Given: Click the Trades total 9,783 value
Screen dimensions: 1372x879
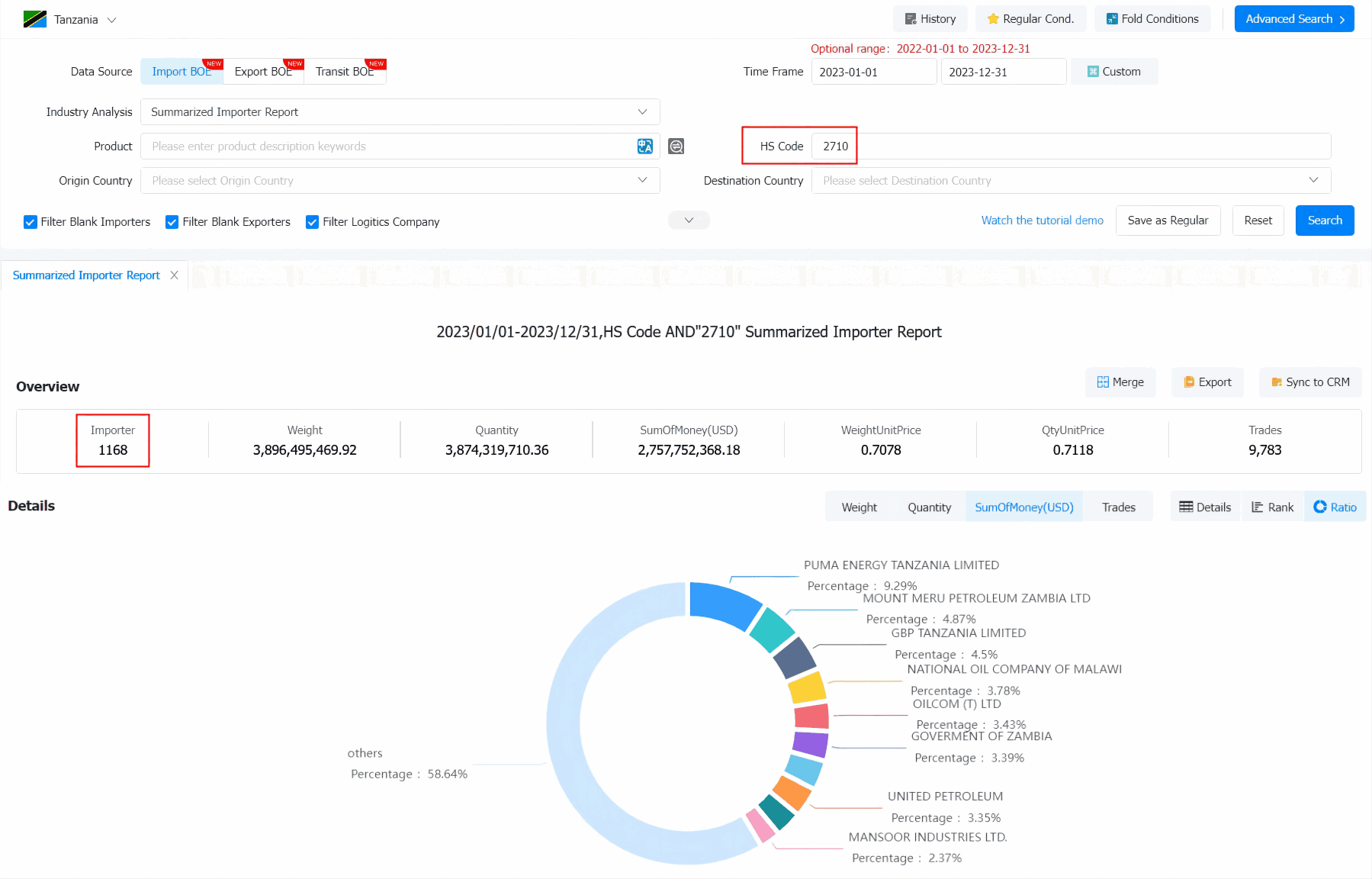Looking at the screenshot, I should [1264, 450].
